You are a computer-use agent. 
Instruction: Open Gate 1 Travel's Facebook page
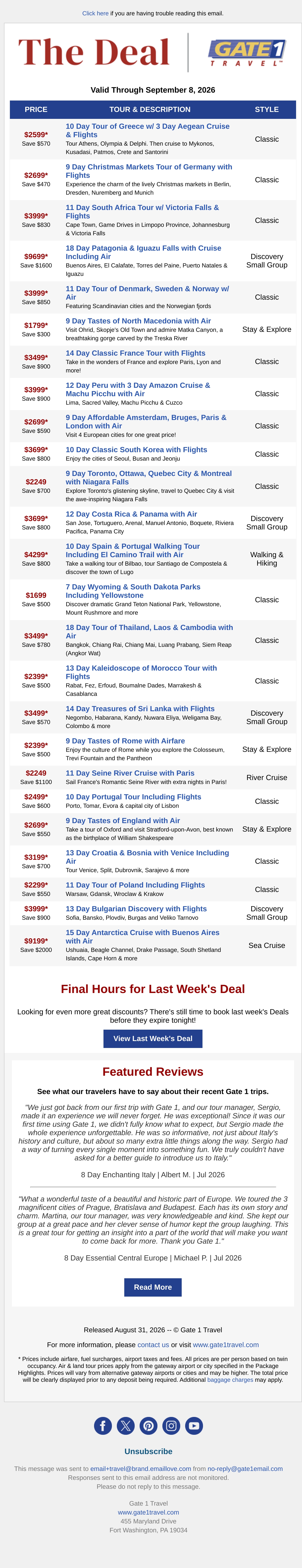(x=103, y=1426)
